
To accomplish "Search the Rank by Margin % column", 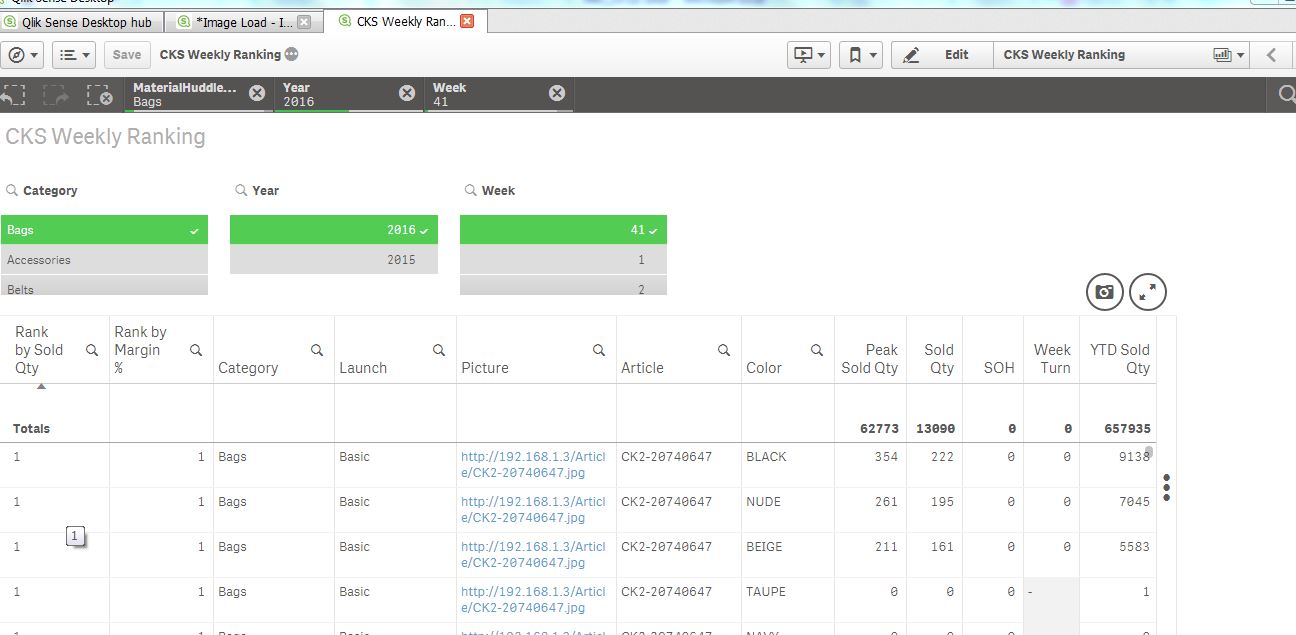I will (196, 350).
